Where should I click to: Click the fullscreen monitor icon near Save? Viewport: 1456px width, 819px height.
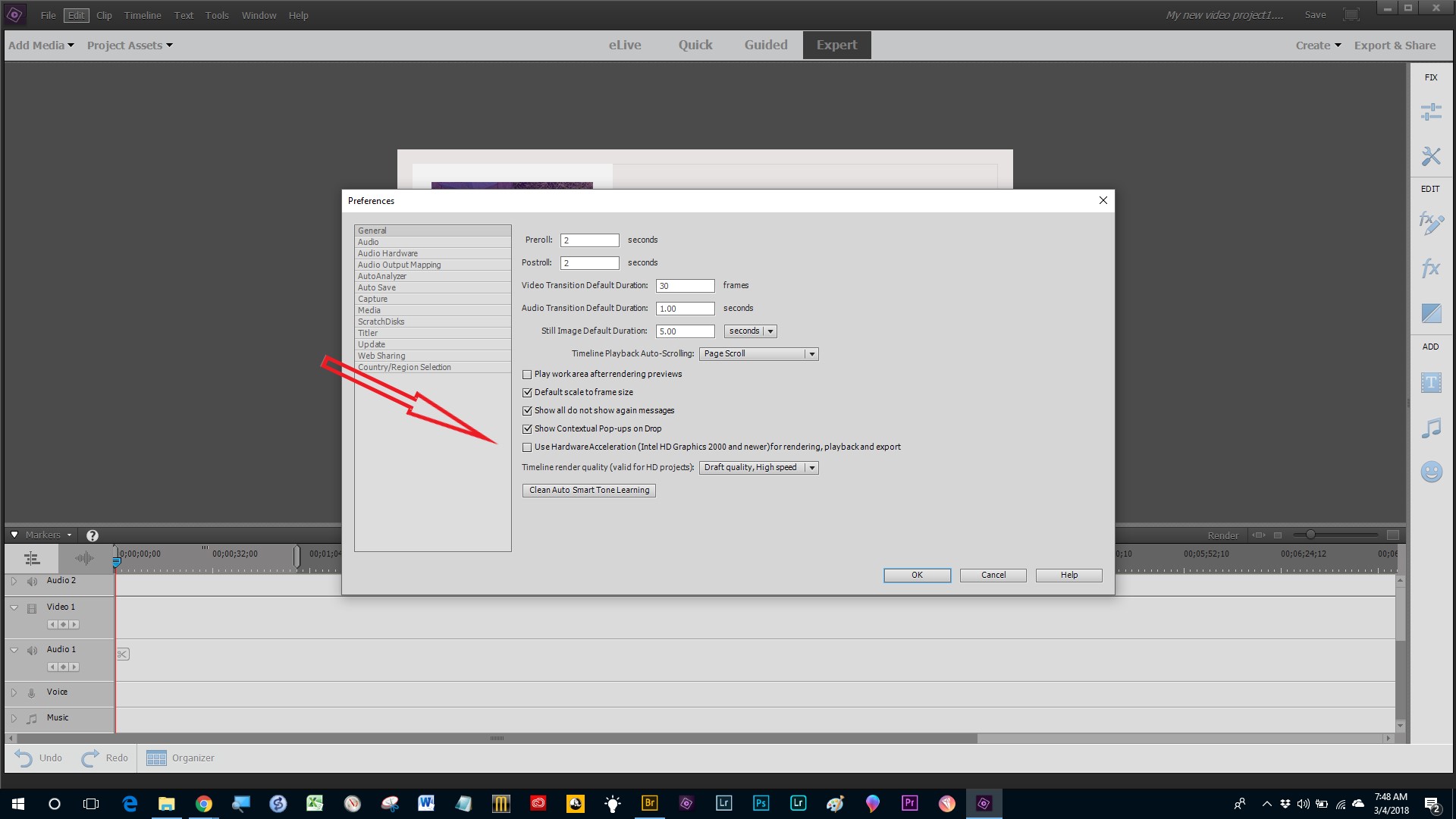click(1351, 15)
